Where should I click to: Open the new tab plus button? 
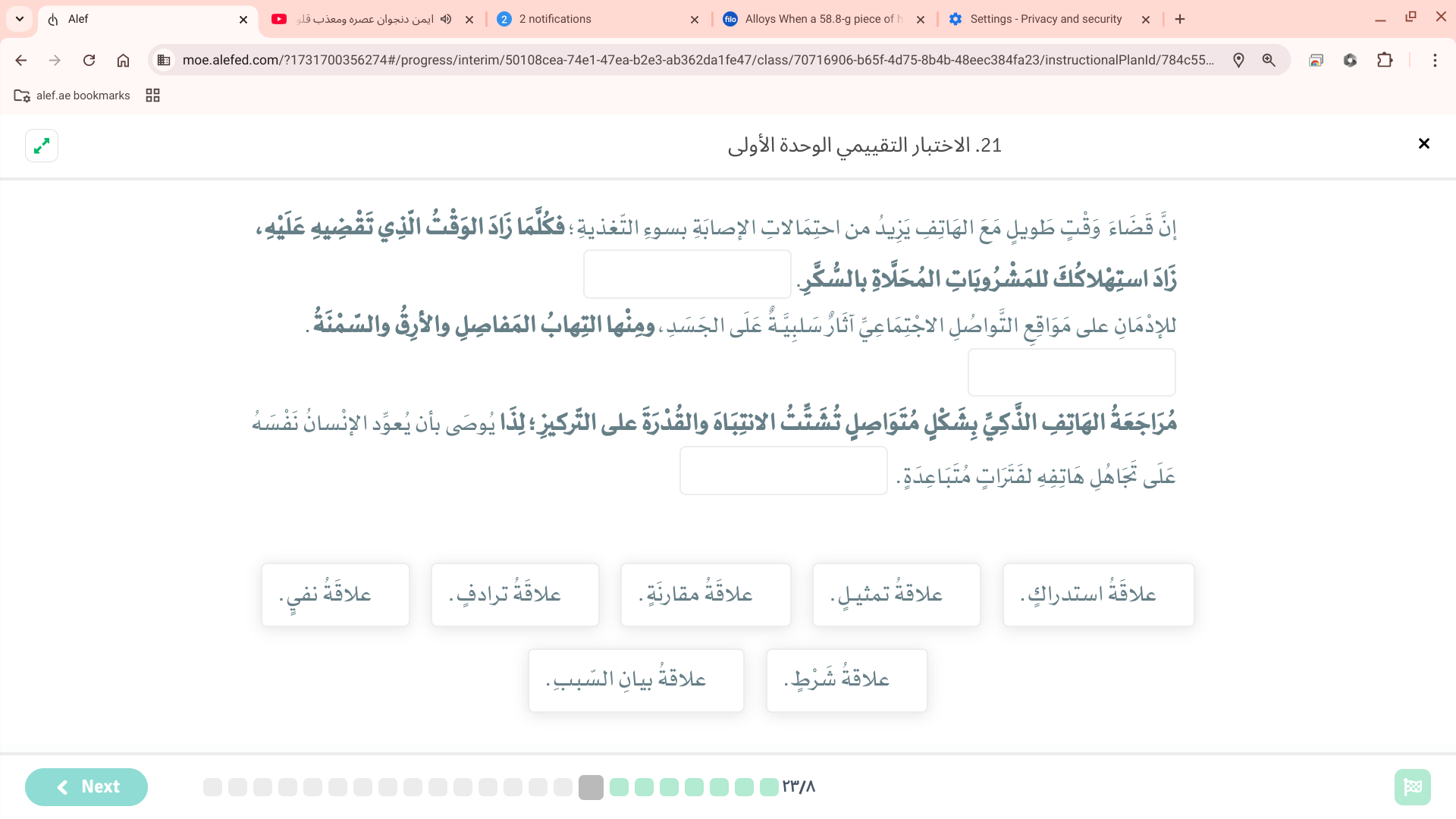click(x=1180, y=20)
